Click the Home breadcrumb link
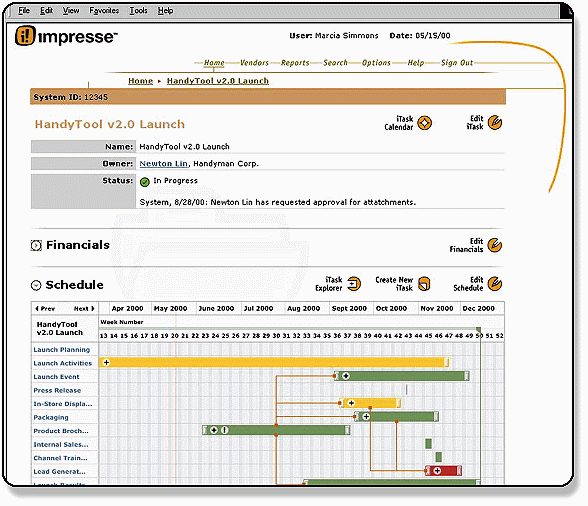Screen dimensions: 588x506 (141, 81)
